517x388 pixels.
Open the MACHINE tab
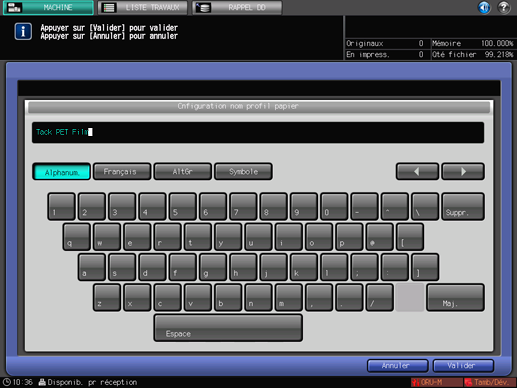pos(48,7)
